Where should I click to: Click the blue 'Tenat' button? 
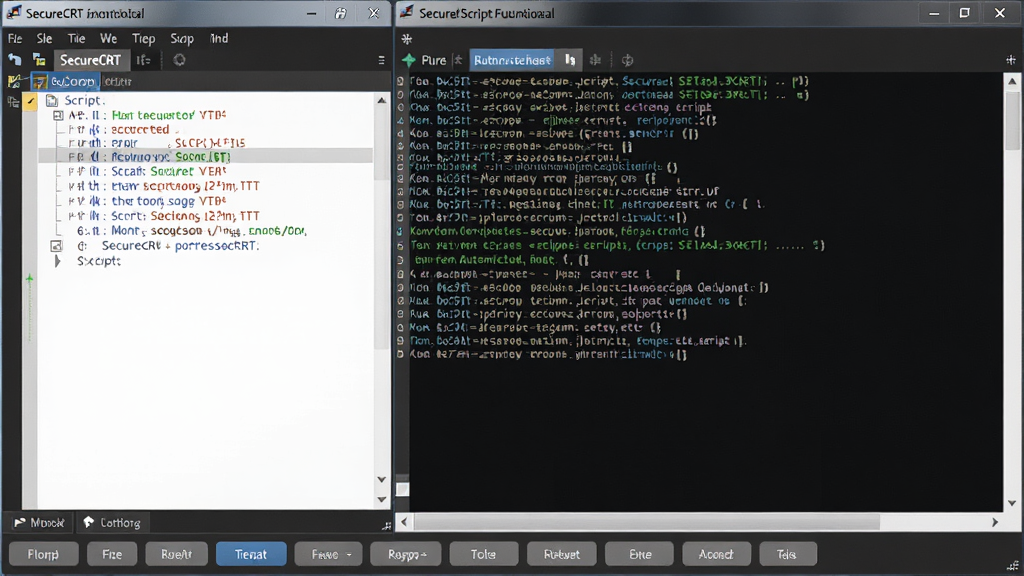coord(251,554)
